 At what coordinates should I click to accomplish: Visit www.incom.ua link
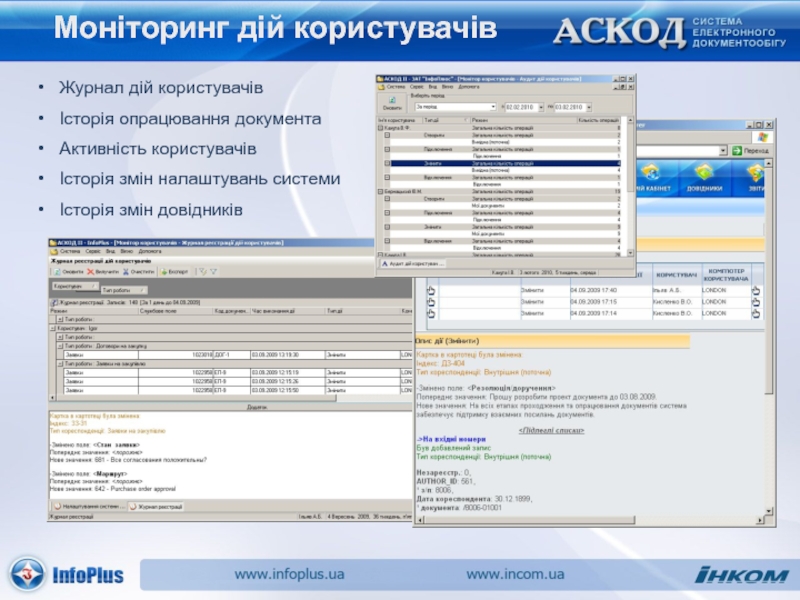[515, 574]
